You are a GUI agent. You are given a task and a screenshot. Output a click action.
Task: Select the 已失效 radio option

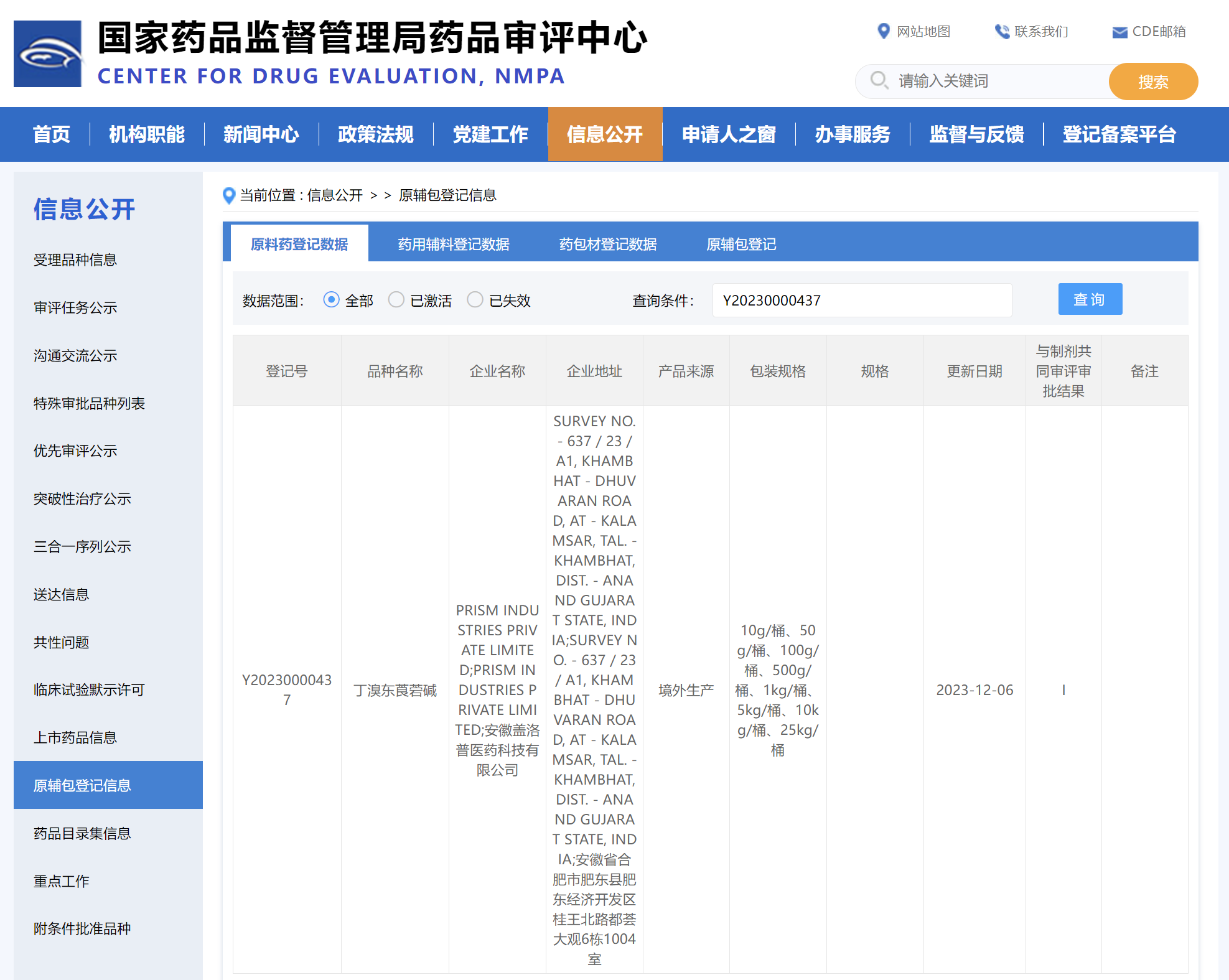[475, 300]
